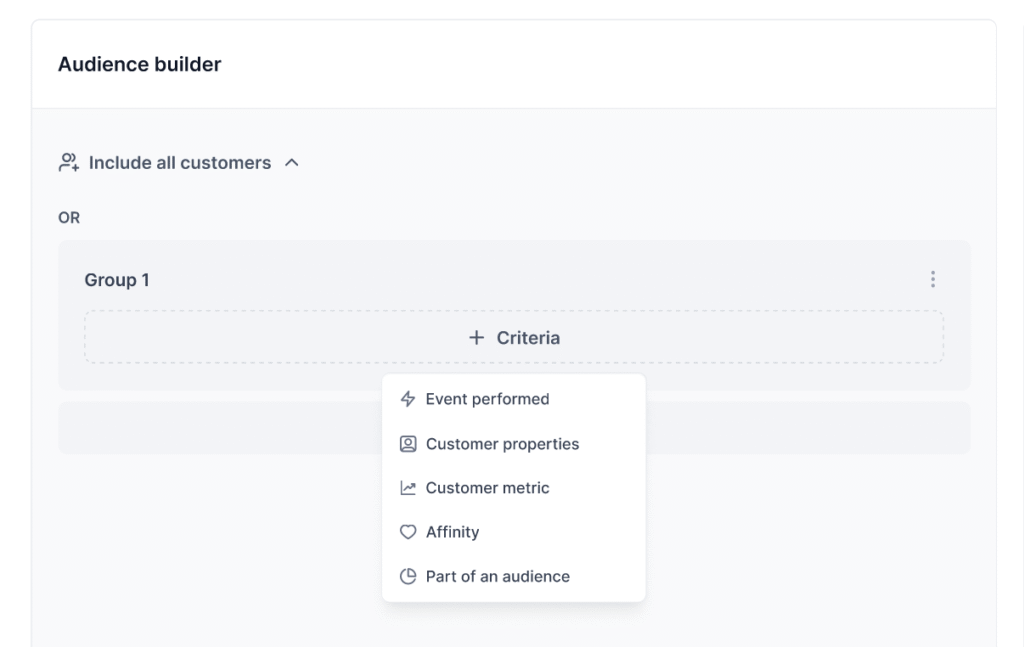1024x647 pixels.
Task: Click the Include all customers label
Action: tap(180, 163)
